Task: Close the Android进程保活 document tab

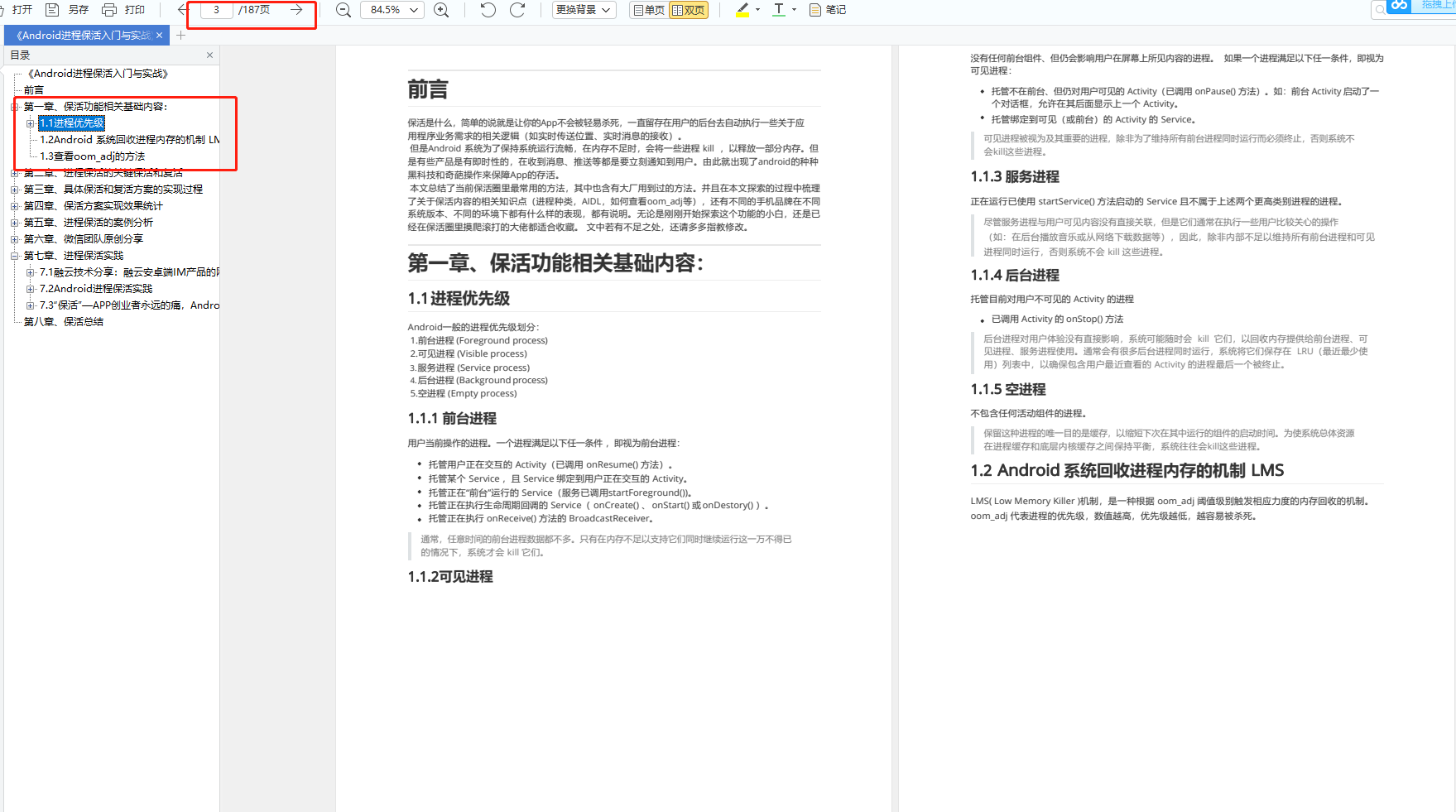Action: (x=160, y=36)
